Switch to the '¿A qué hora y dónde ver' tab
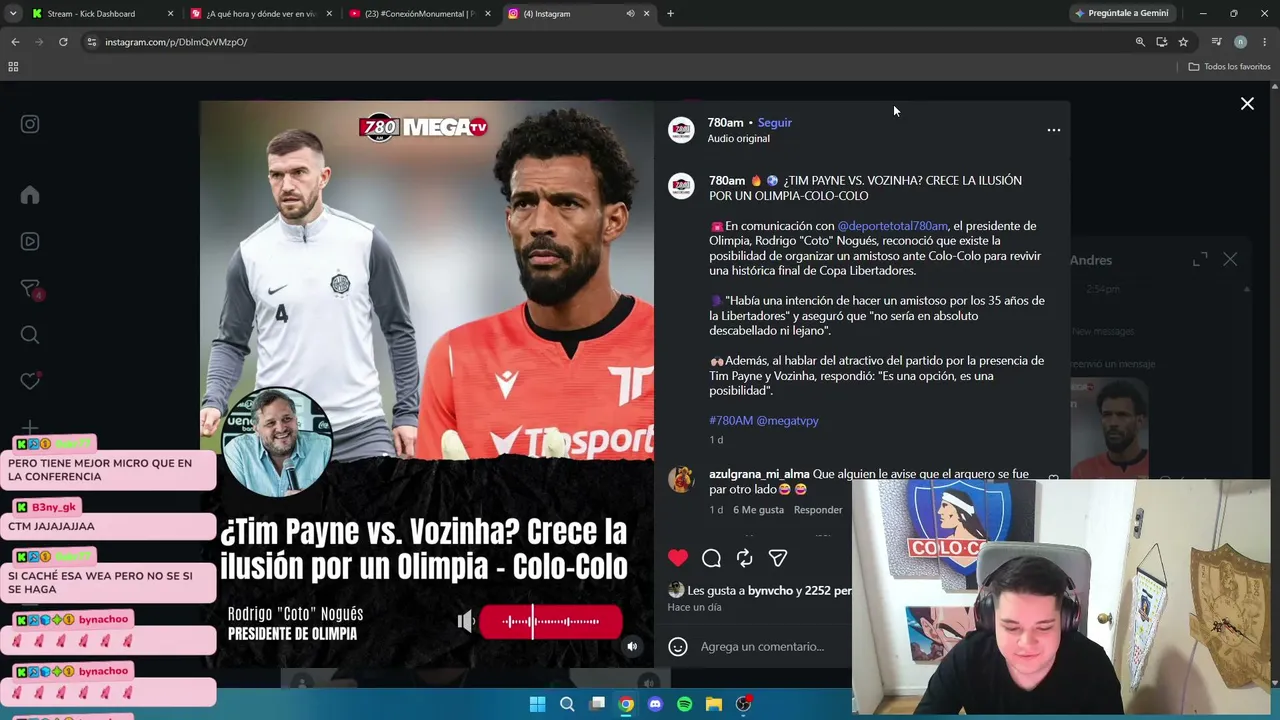Viewport: 1280px width, 720px height. tap(259, 14)
